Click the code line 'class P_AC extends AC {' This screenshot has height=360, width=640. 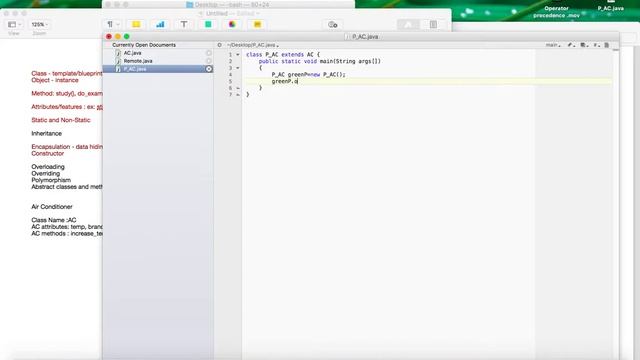283,55
